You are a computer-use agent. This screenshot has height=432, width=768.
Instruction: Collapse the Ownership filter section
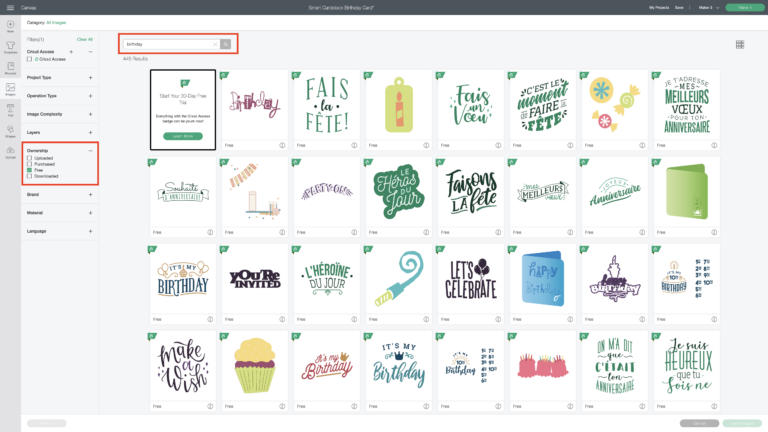coord(91,150)
